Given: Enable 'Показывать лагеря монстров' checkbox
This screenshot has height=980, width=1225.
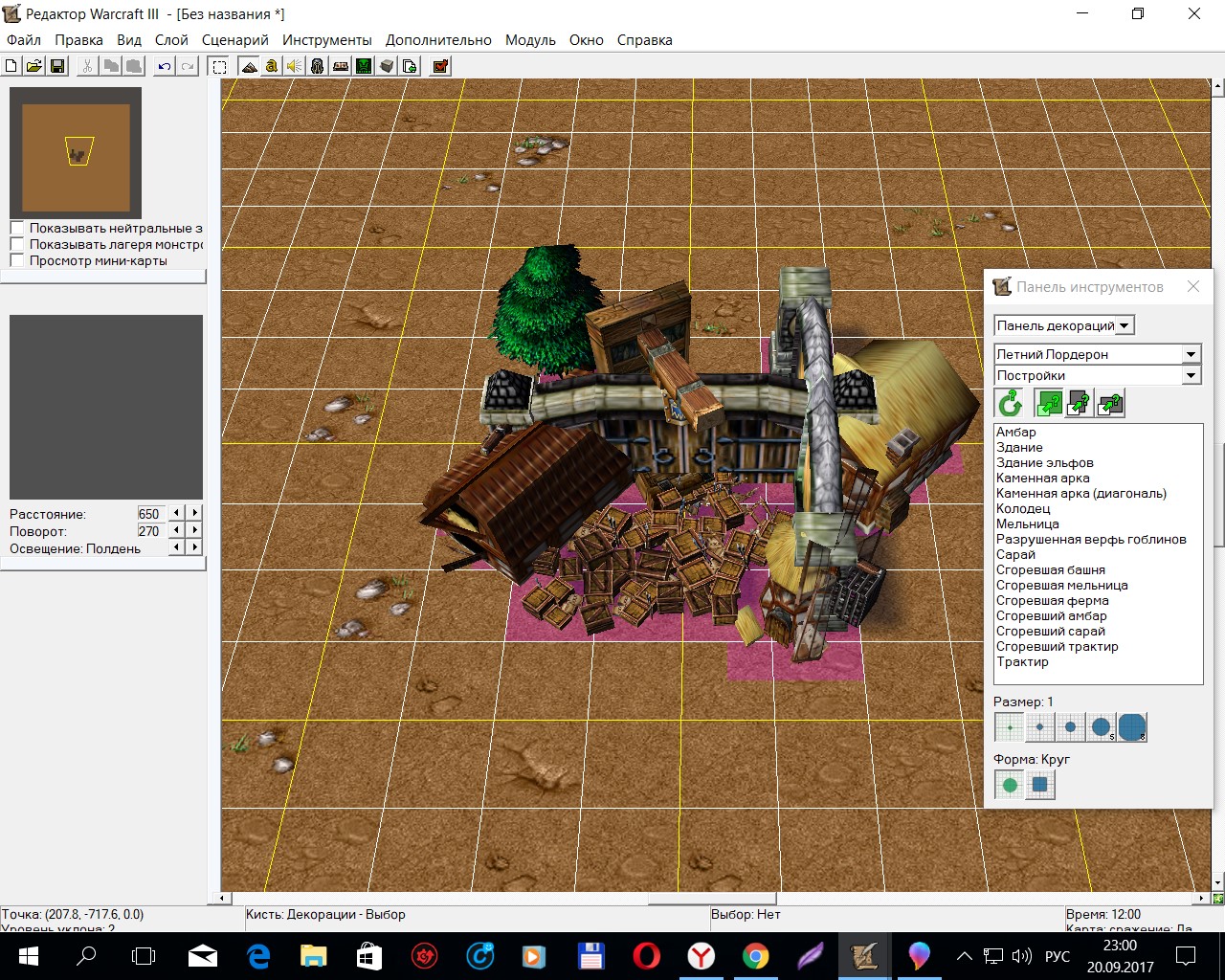Looking at the screenshot, I should [x=16, y=244].
